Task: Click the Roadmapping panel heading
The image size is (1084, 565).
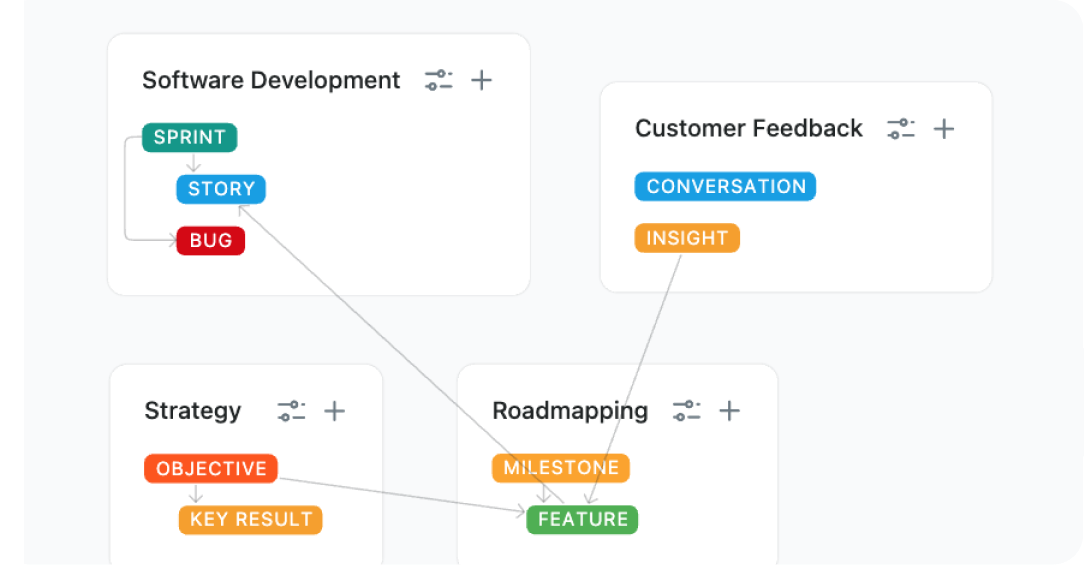Action: (570, 411)
